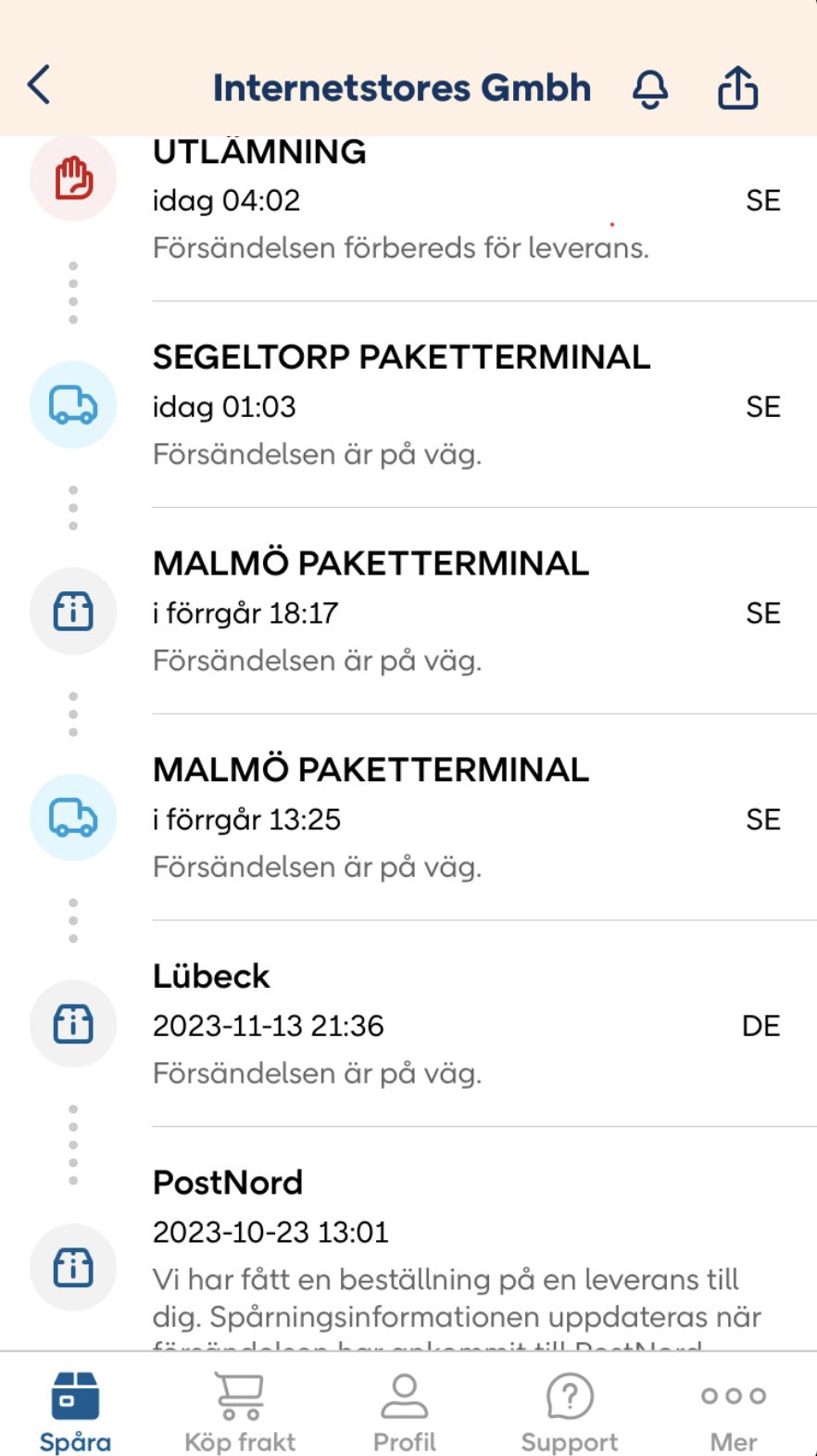Open the Support tab
The height and width of the screenshot is (1456, 817).
tap(569, 1412)
